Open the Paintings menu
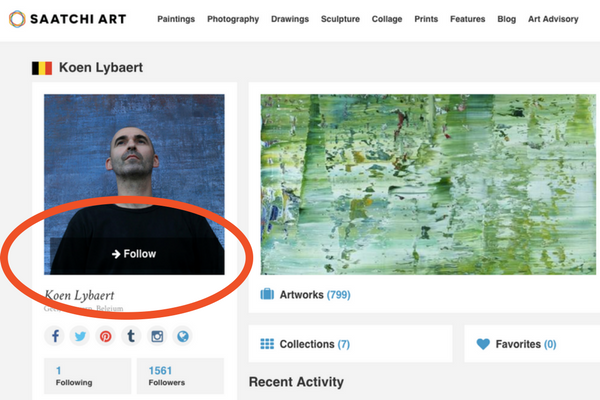Screen dimensions: 600x400 tap(176, 19)
